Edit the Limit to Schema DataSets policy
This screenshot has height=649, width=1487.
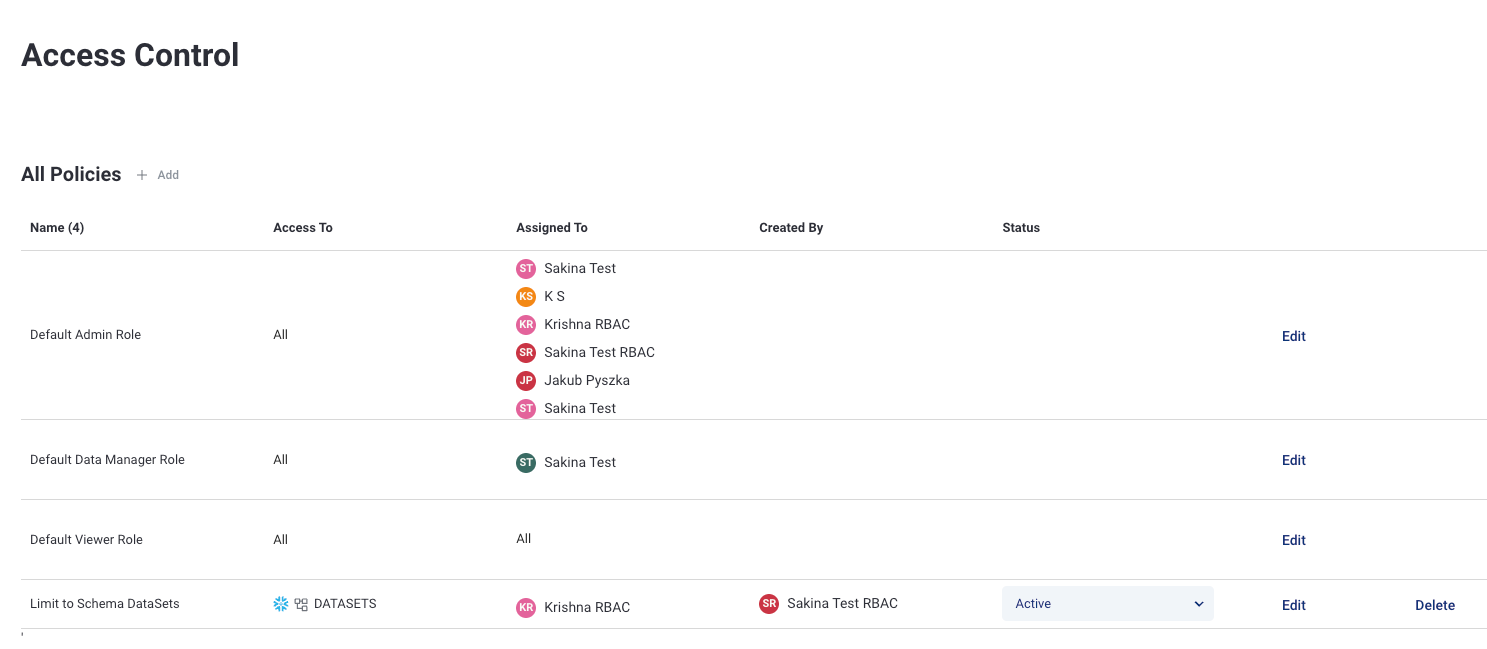click(x=1293, y=605)
